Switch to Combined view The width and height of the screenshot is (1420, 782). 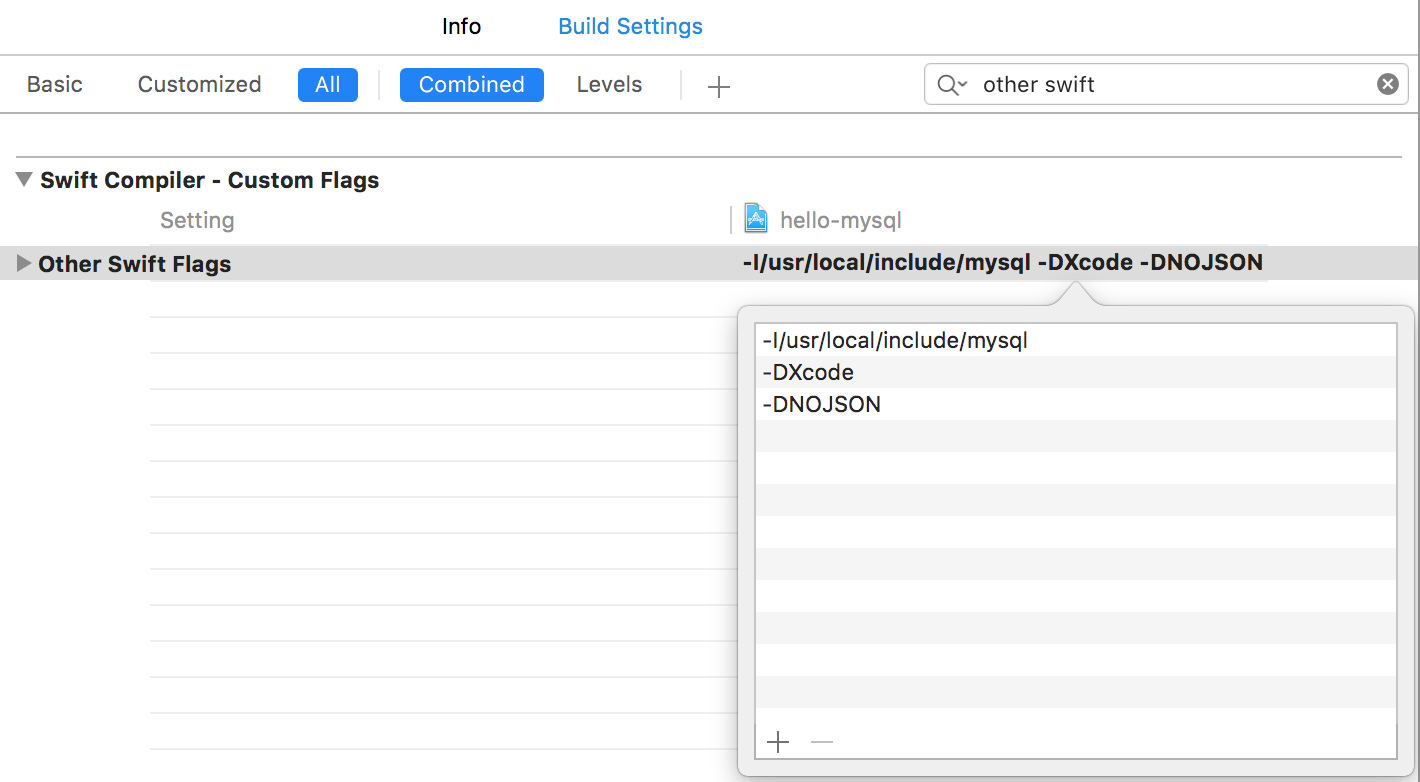(471, 85)
